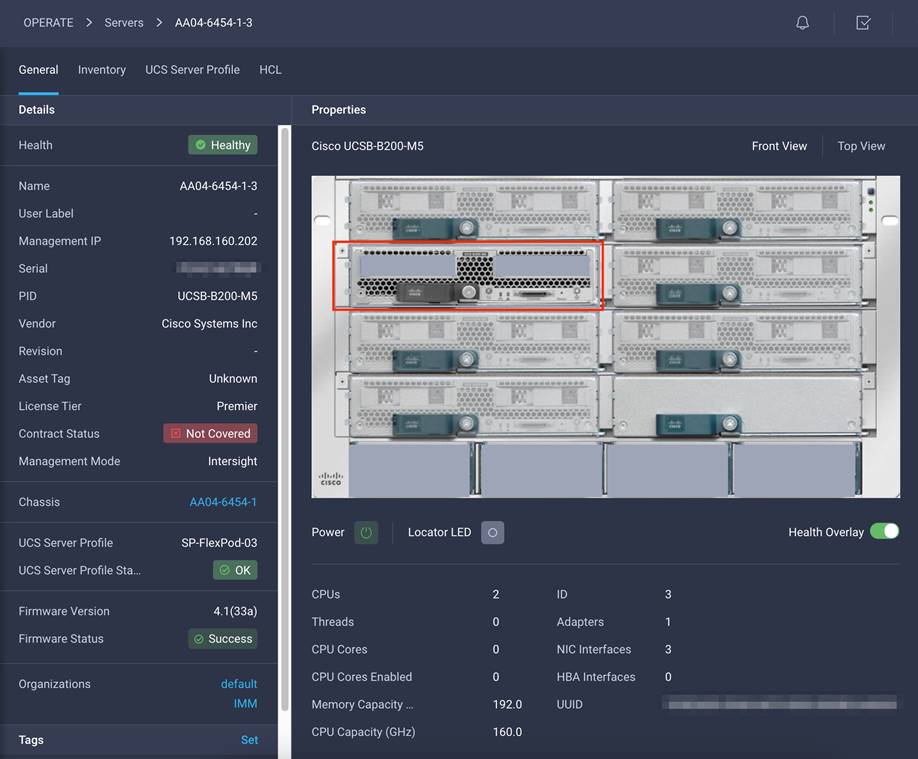The height and width of the screenshot is (759, 918).
Task: Select Front View of the chassis
Action: tap(779, 146)
